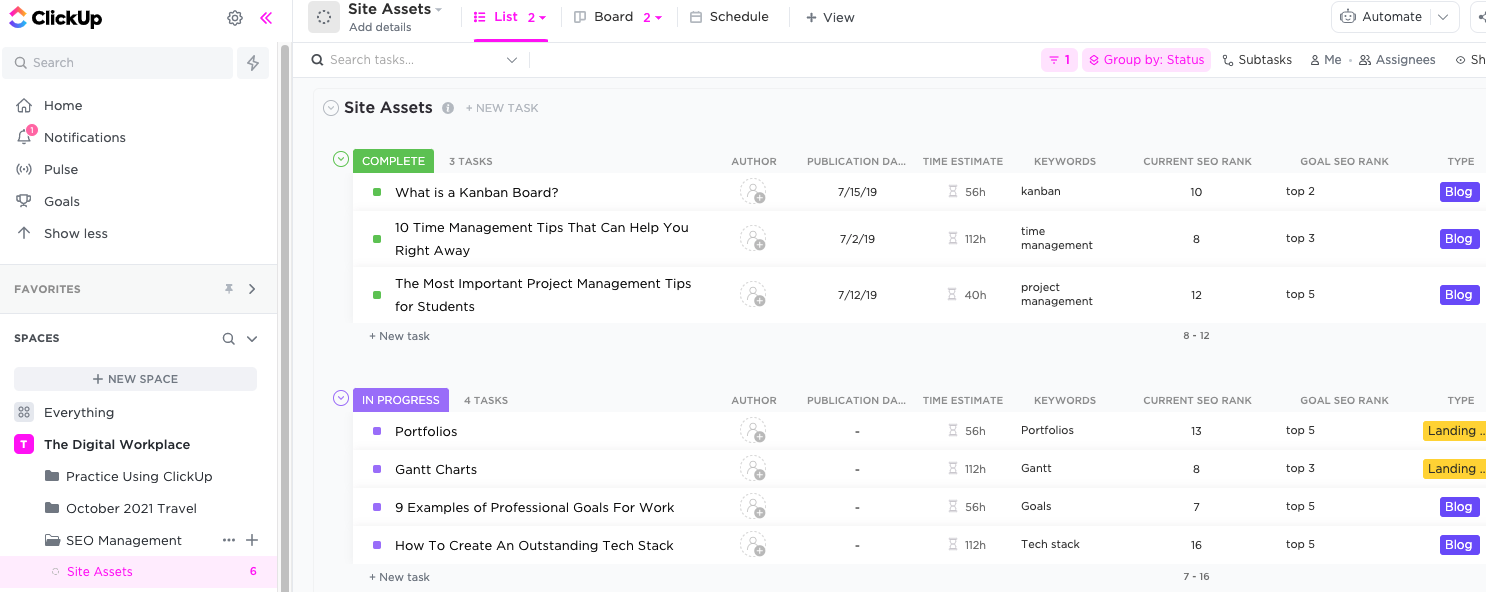
Task: Toggle the Subtasks display option
Action: [x=1257, y=60]
